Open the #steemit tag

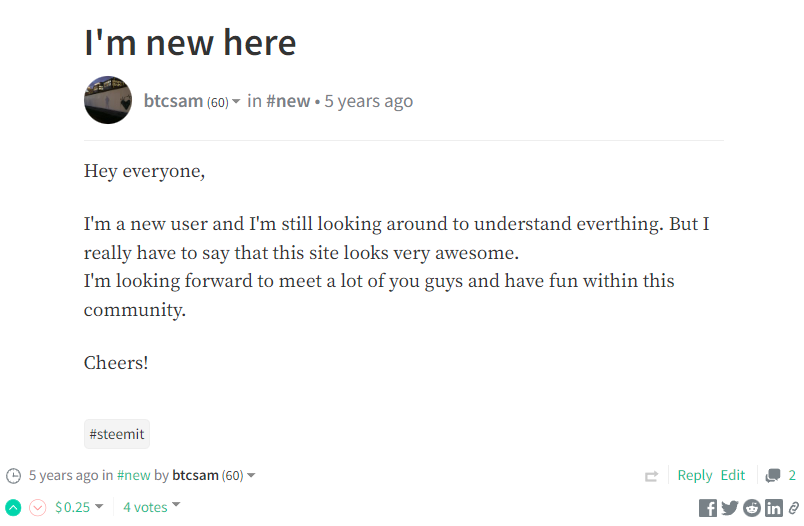tap(117, 434)
